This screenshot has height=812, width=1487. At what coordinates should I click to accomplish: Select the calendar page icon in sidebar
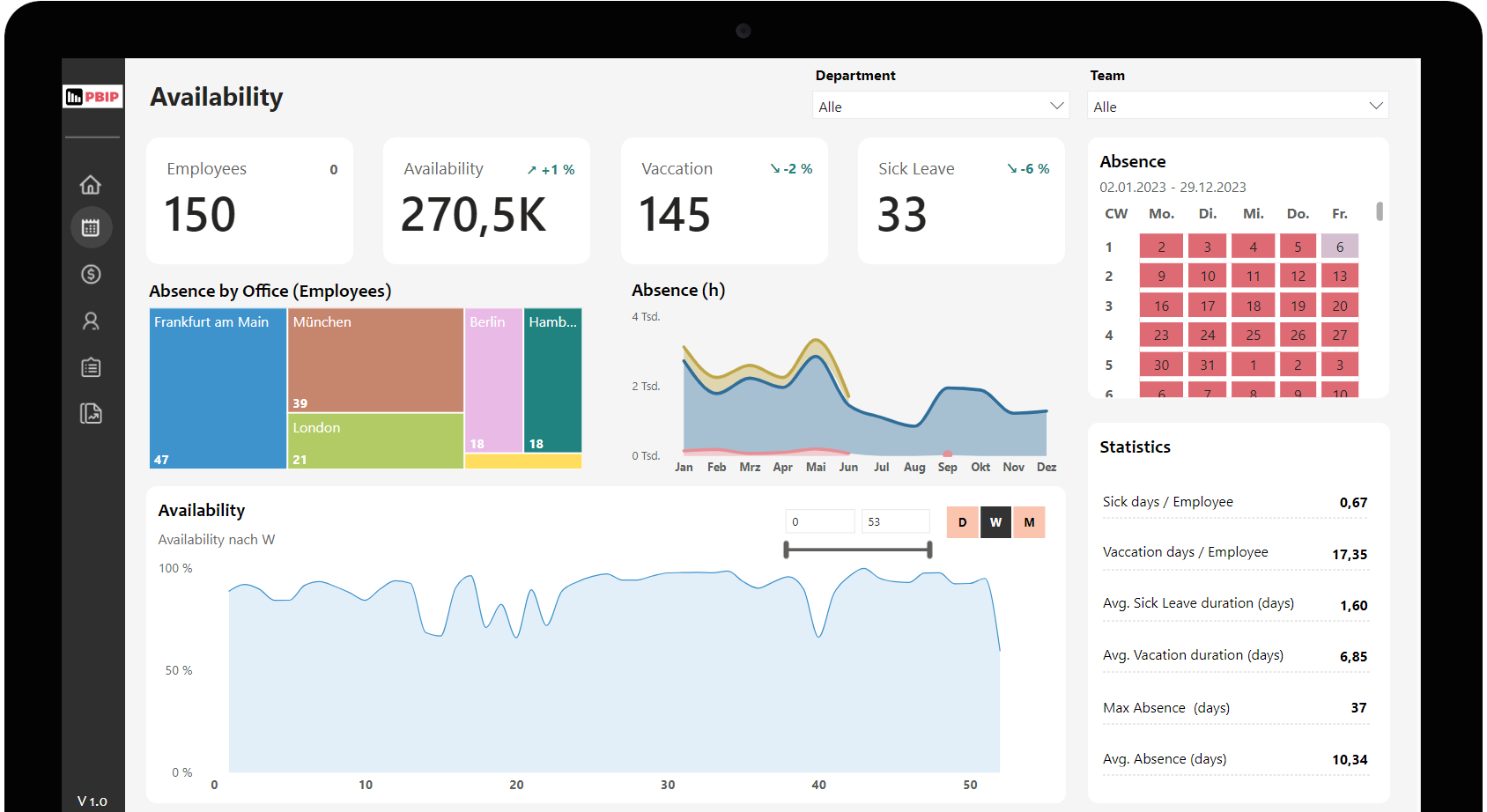tap(91, 226)
